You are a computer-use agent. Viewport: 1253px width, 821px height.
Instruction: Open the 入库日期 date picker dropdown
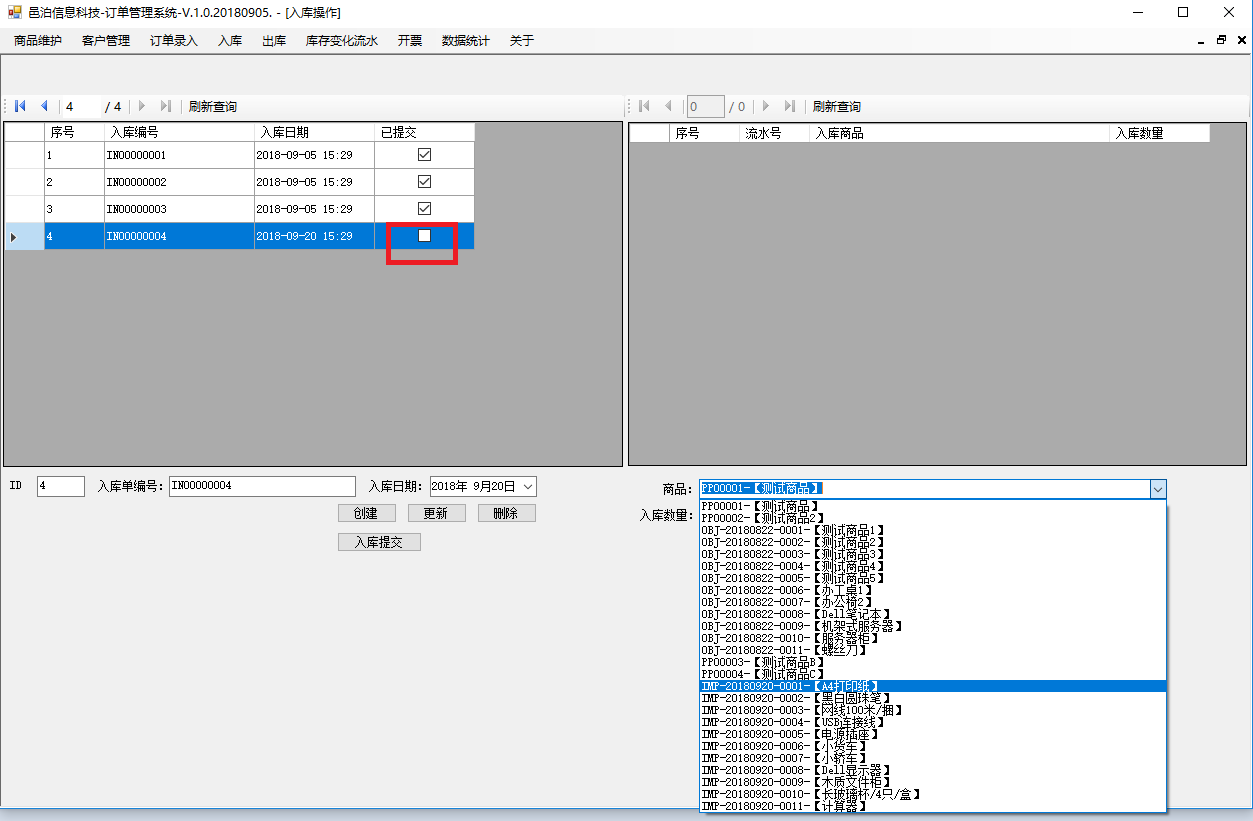pyautogui.click(x=527, y=486)
